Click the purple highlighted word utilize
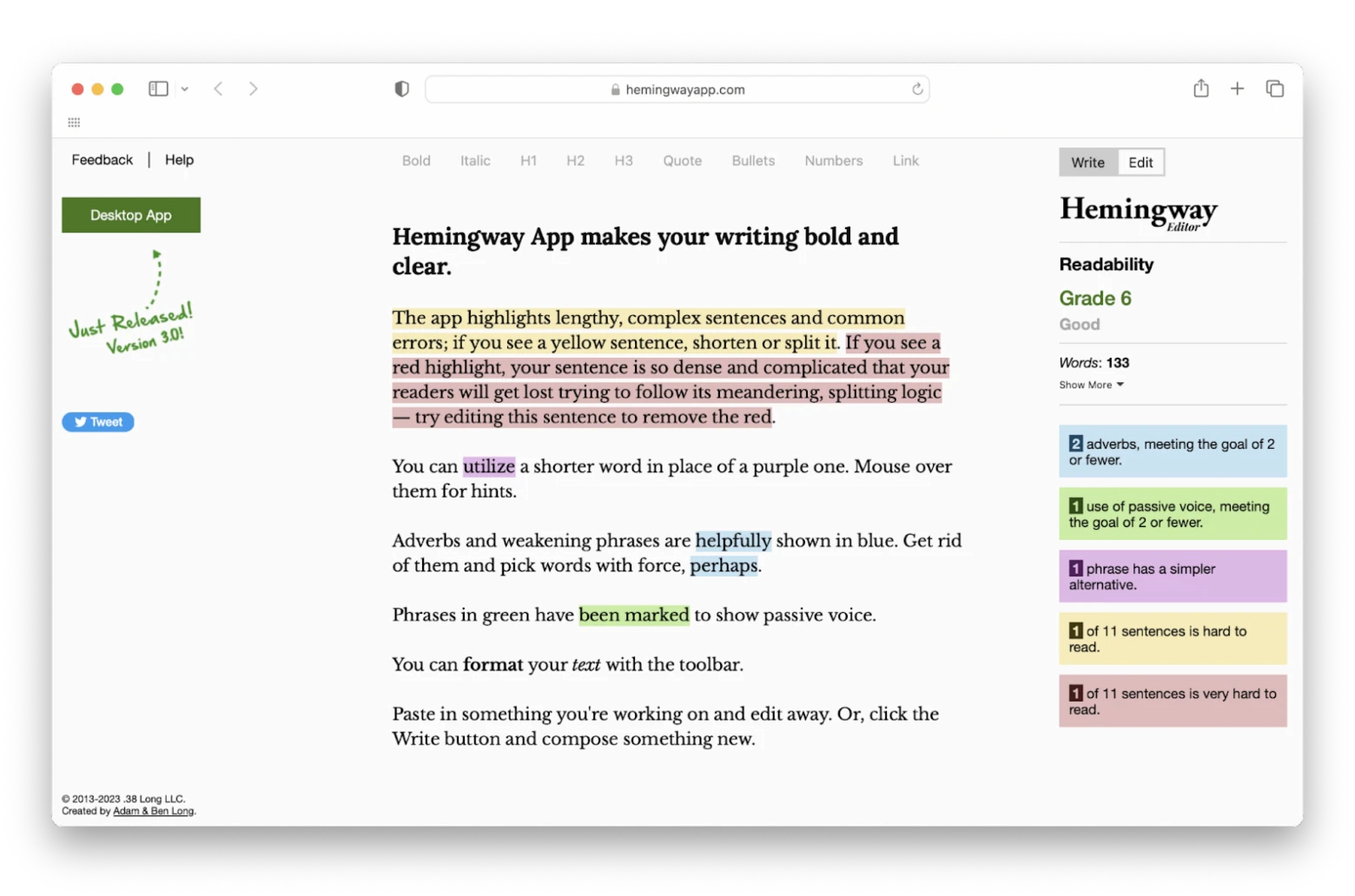1355x896 pixels. pyautogui.click(x=489, y=466)
